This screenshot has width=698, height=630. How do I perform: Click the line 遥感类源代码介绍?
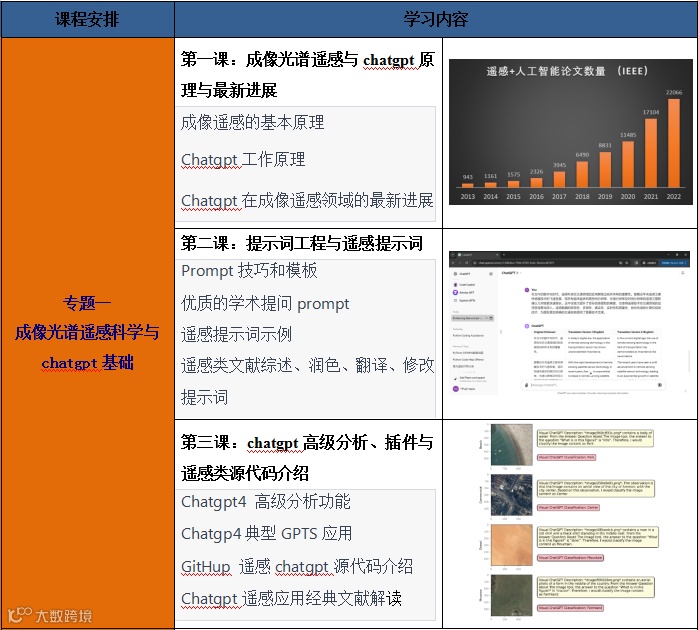(x=245, y=473)
